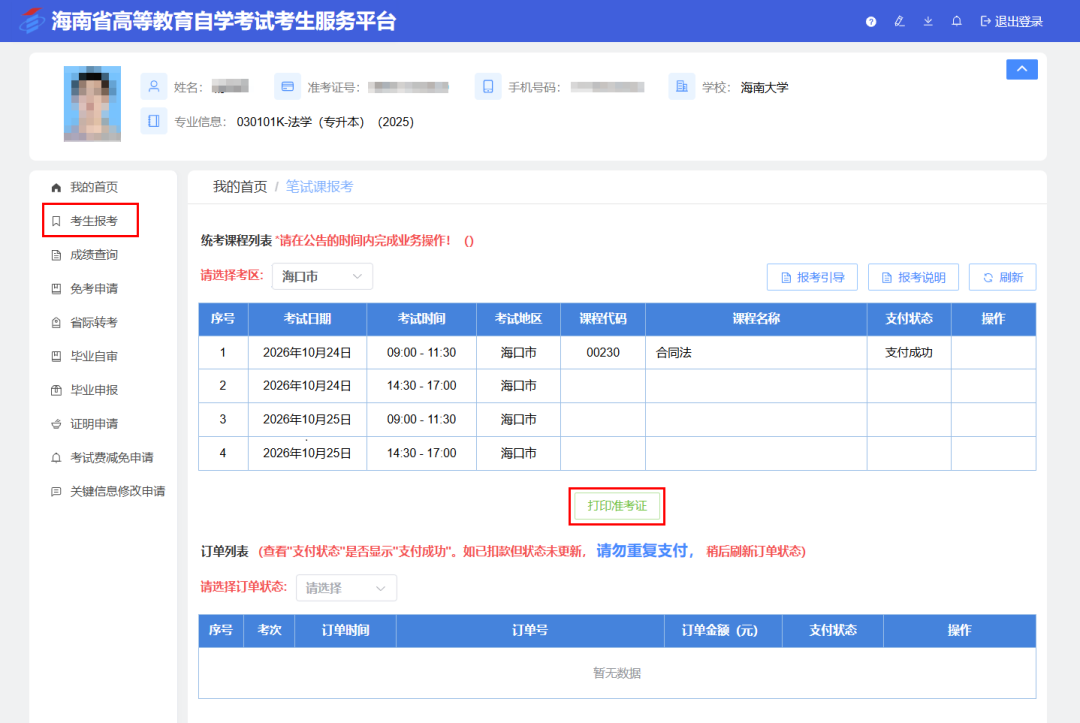Viewport: 1080px width, 723px height.
Task: Open 证明申请 in sidebar
Action: (x=94, y=423)
